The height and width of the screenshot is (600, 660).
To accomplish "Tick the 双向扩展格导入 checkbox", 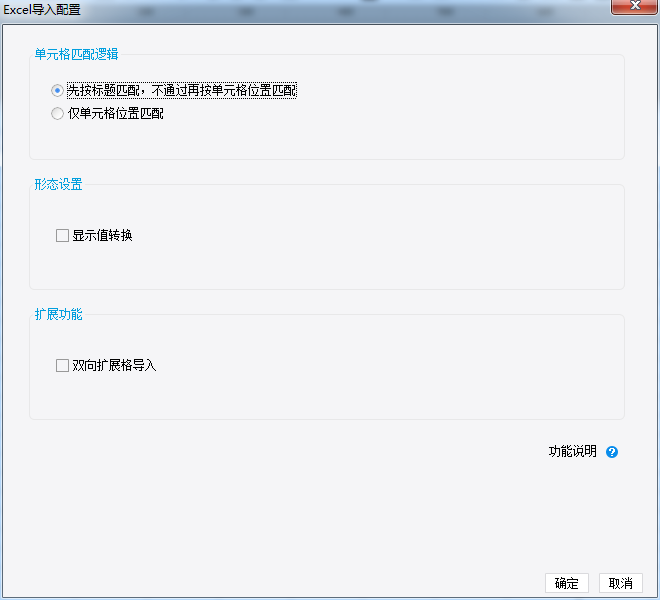I will (62, 365).
